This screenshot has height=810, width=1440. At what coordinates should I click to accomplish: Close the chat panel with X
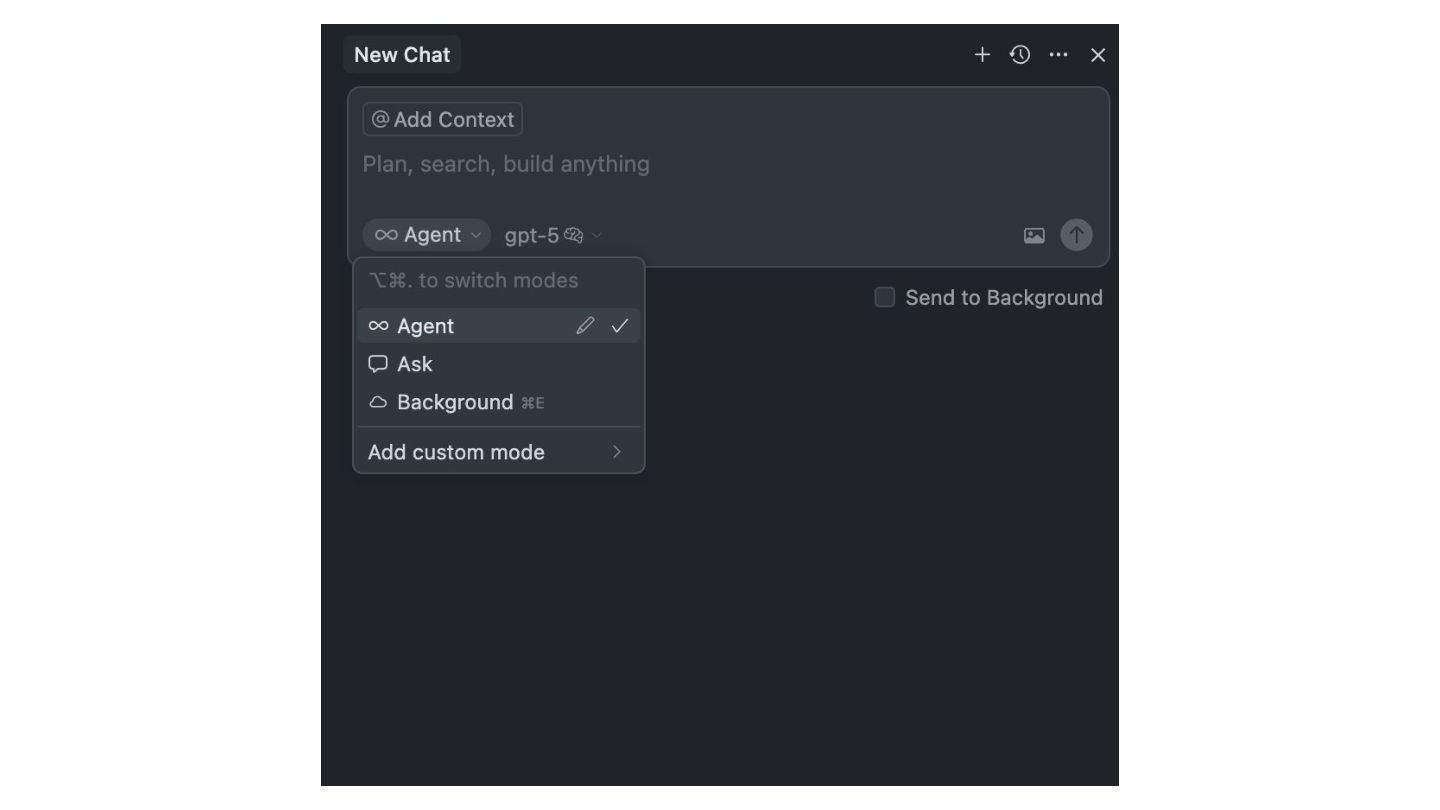[x=1098, y=55]
